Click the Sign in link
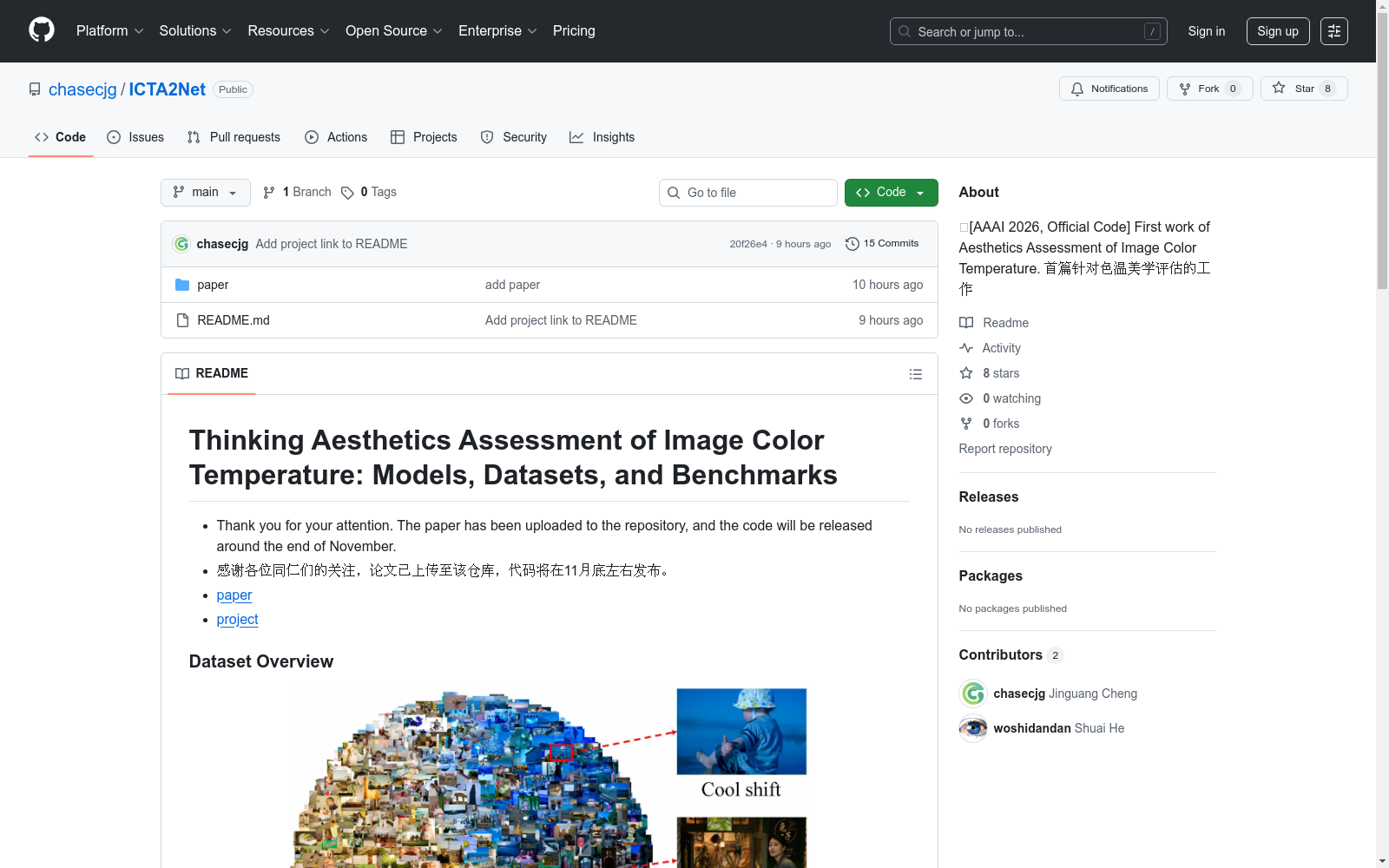The width and height of the screenshot is (1389, 868). 1207,31
